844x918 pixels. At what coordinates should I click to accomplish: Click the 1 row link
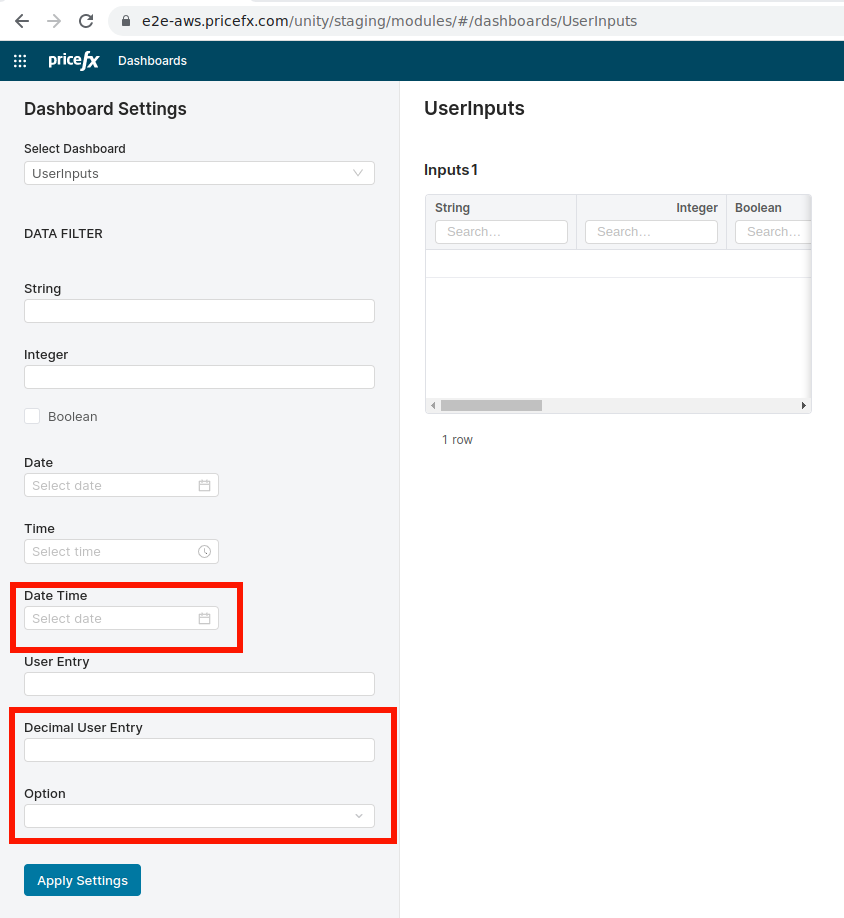point(457,439)
